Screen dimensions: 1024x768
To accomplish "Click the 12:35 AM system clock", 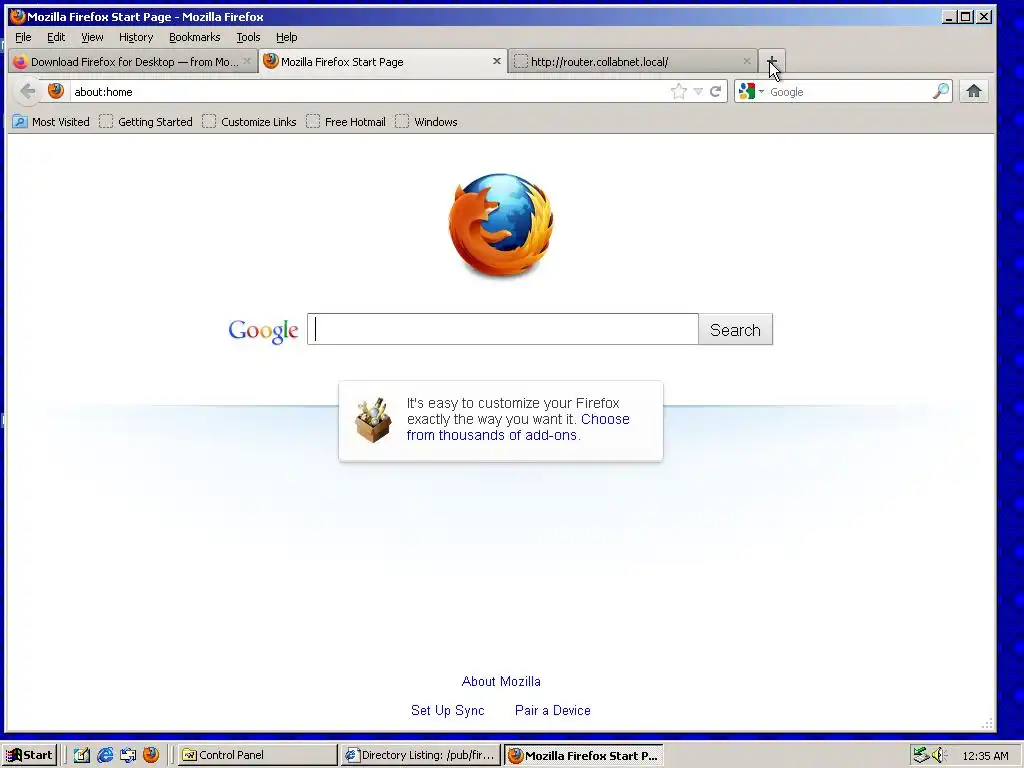I will tap(985, 756).
